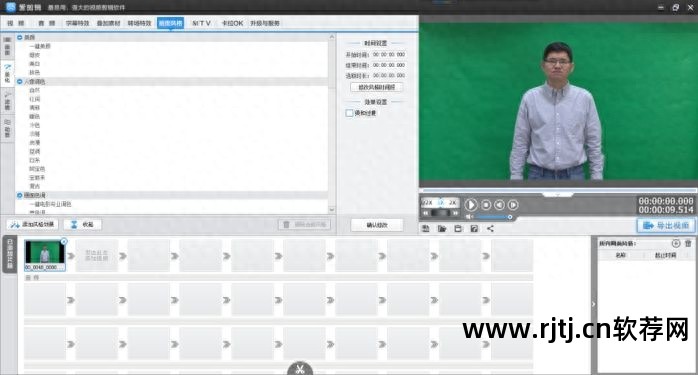Screen dimensions: 698x375
Task: Click the 选取时长 duration field
Action: coord(389,76)
